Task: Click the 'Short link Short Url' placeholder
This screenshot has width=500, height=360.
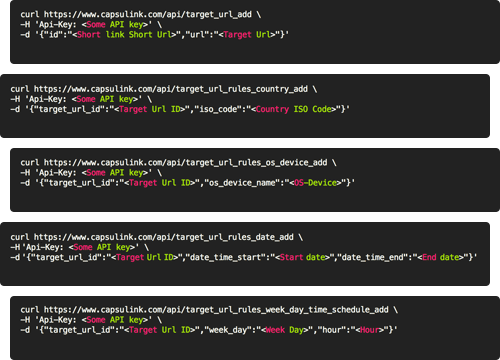Action: (x=124, y=35)
